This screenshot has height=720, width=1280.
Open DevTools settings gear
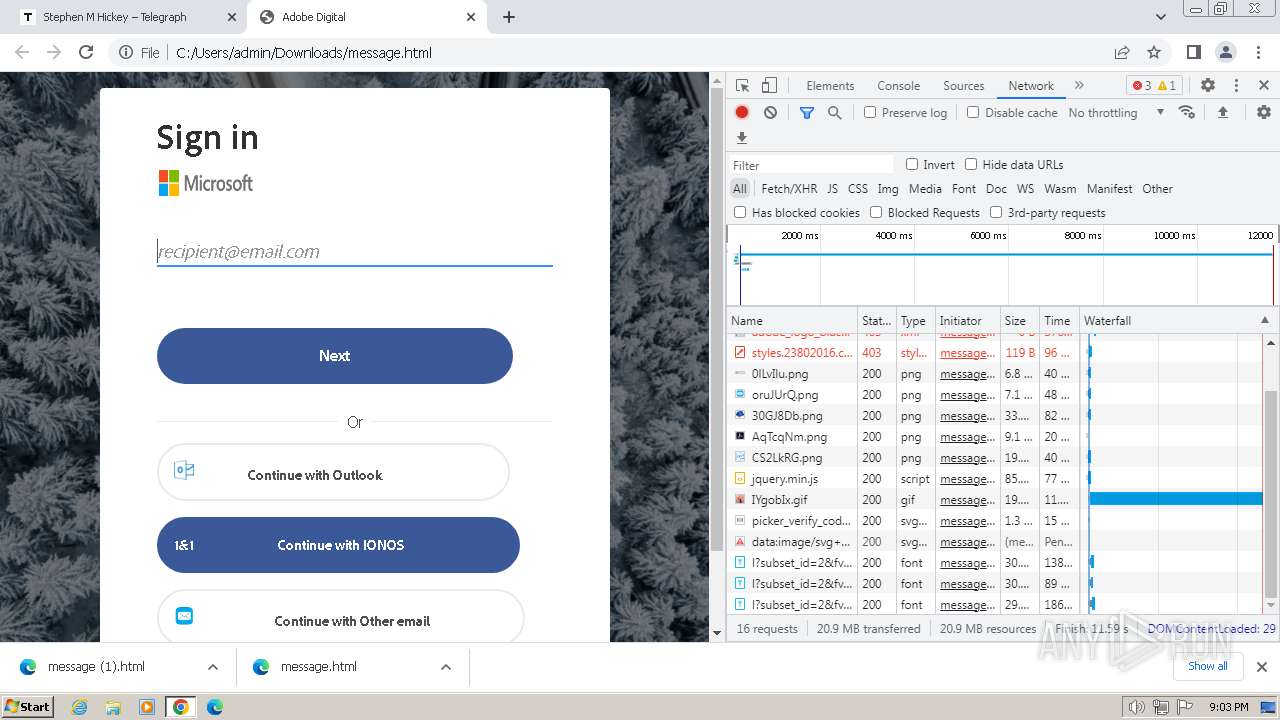click(x=1208, y=86)
